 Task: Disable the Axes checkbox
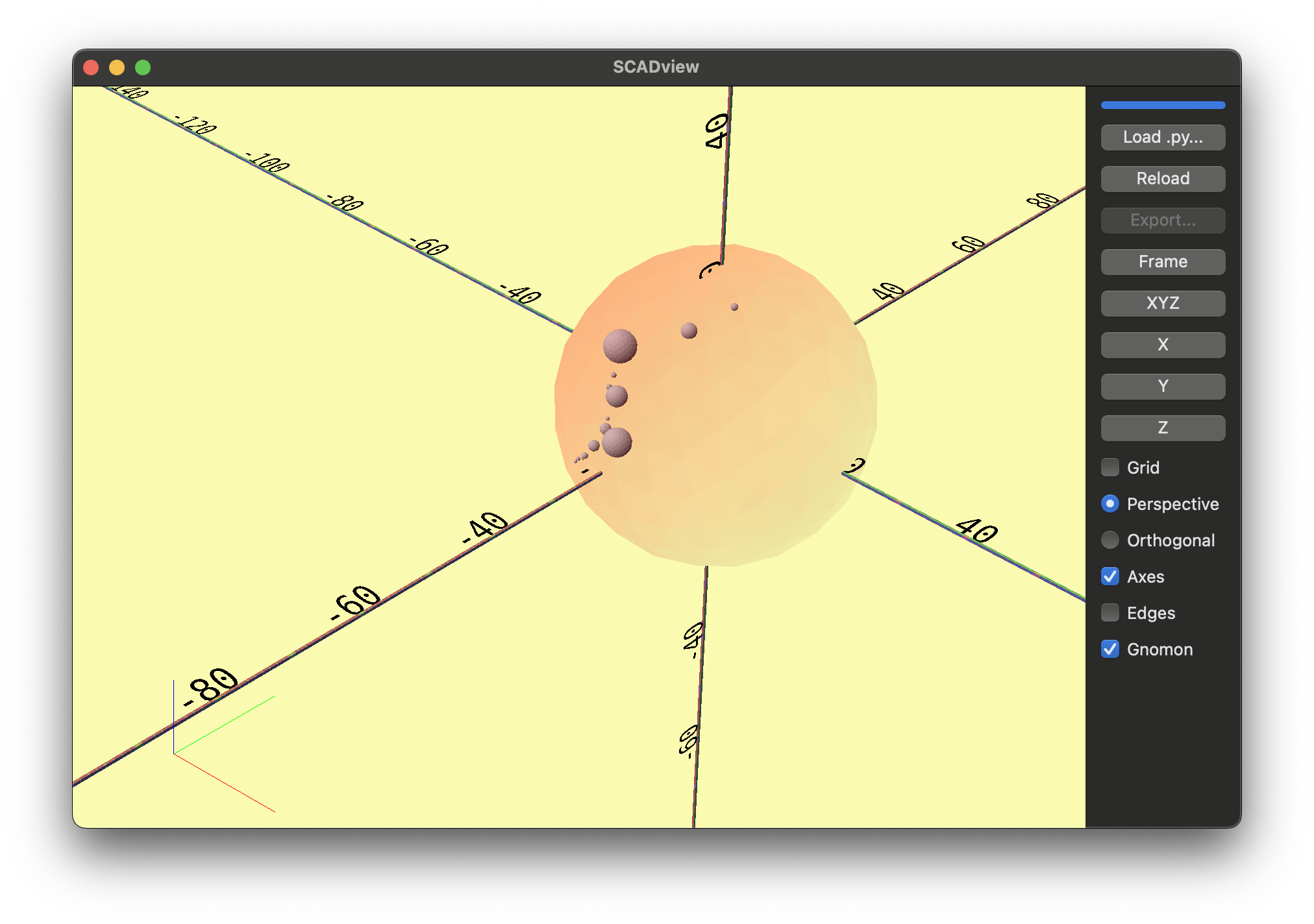[x=1109, y=576]
